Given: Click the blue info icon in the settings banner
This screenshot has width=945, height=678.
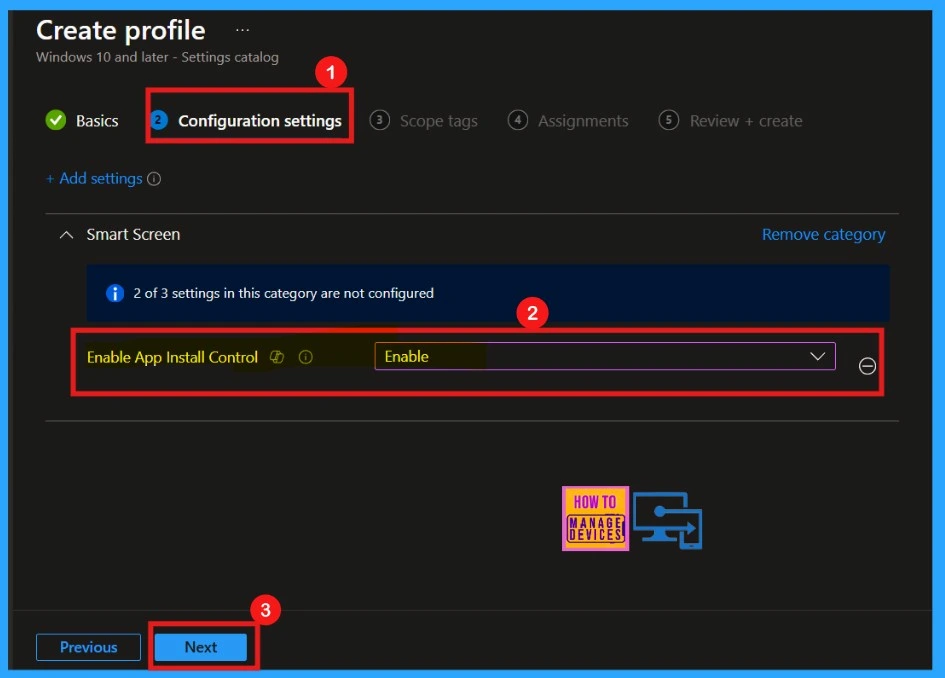Looking at the screenshot, I should [x=114, y=293].
